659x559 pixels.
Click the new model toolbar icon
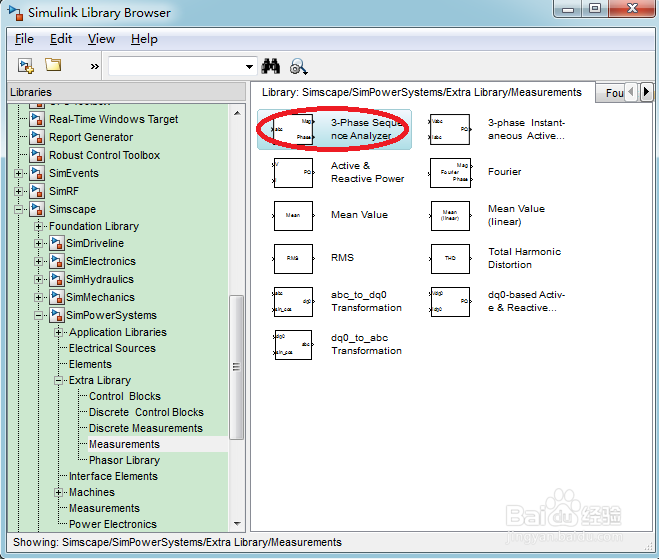coord(26,66)
